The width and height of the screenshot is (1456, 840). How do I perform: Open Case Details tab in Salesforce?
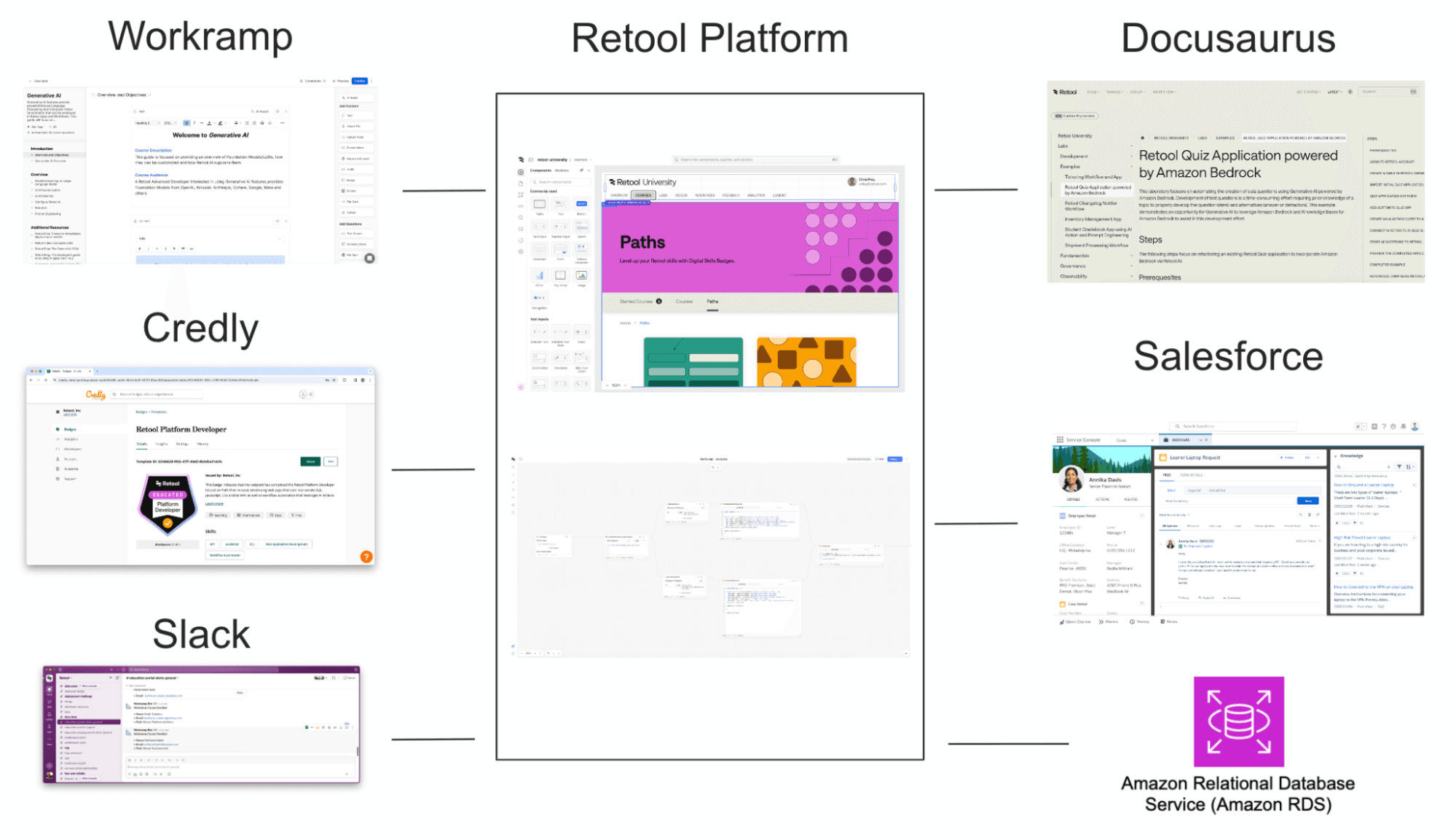click(1192, 475)
